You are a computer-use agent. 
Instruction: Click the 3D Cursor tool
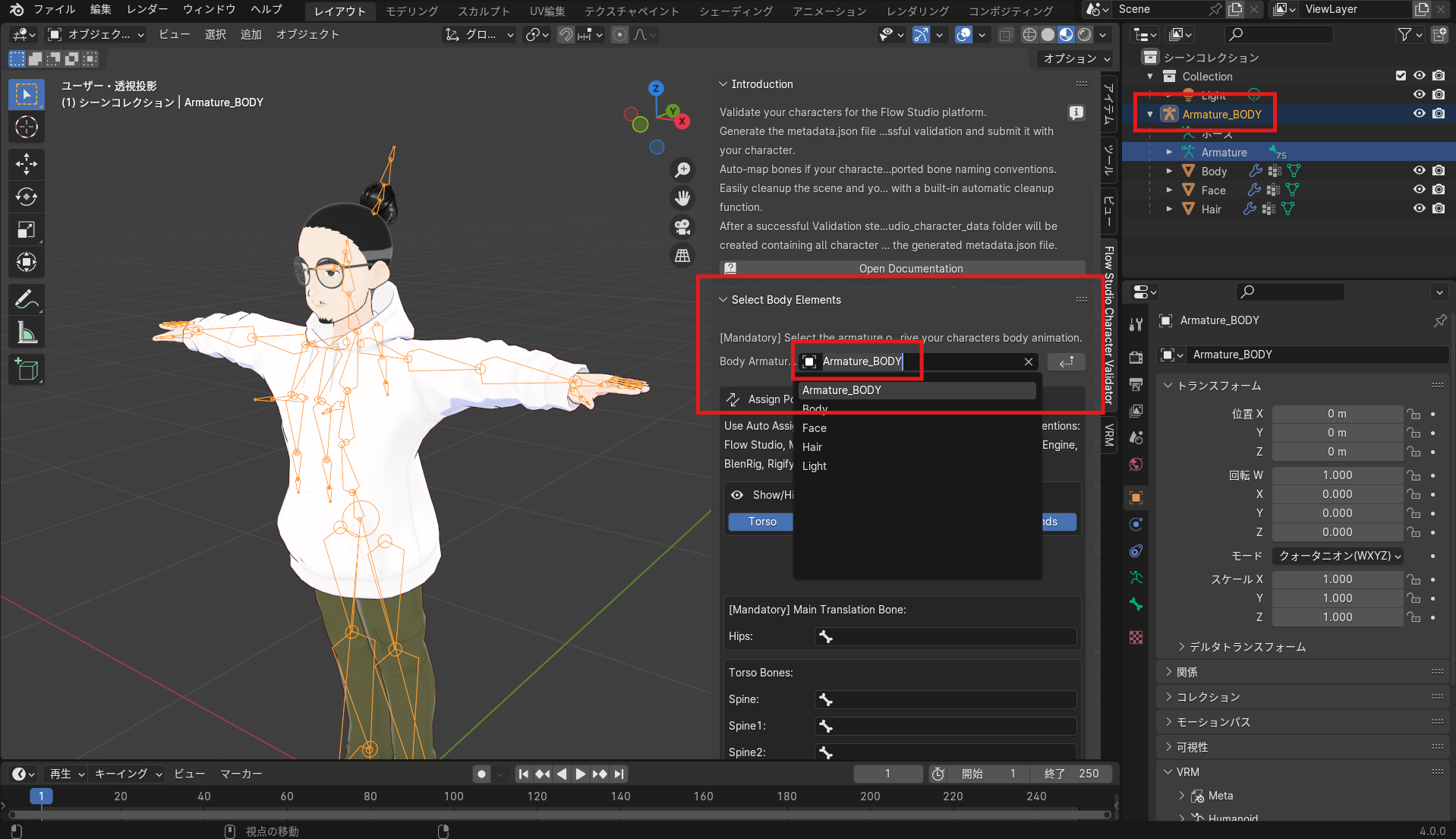tap(27, 128)
